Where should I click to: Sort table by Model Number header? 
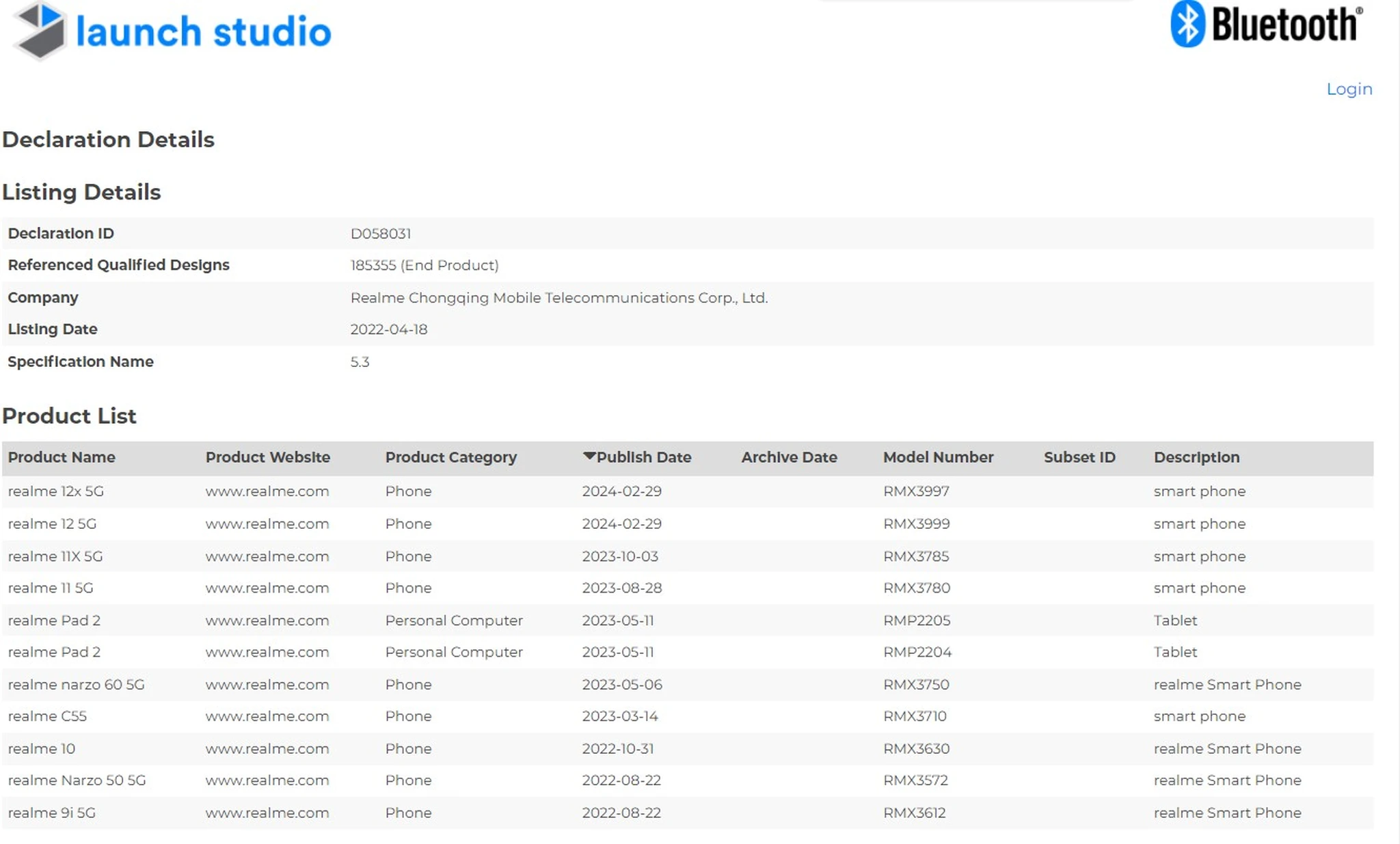tap(938, 457)
